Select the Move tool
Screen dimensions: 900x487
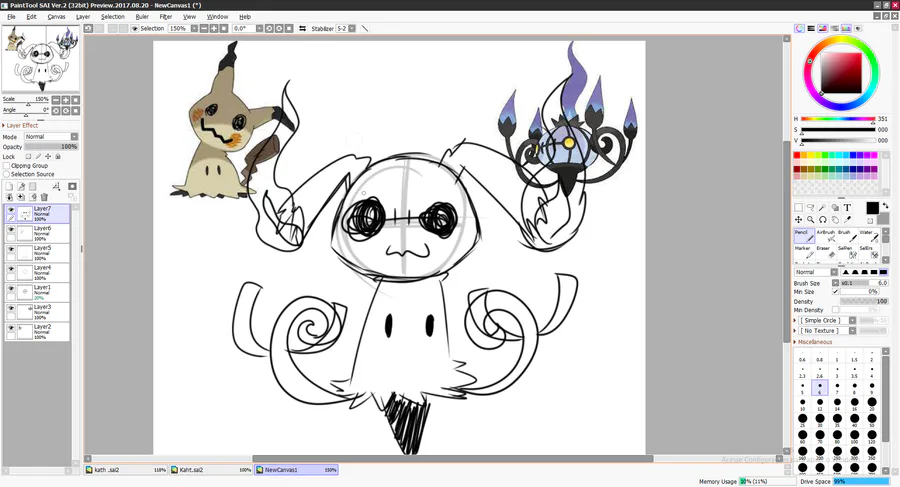click(798, 219)
